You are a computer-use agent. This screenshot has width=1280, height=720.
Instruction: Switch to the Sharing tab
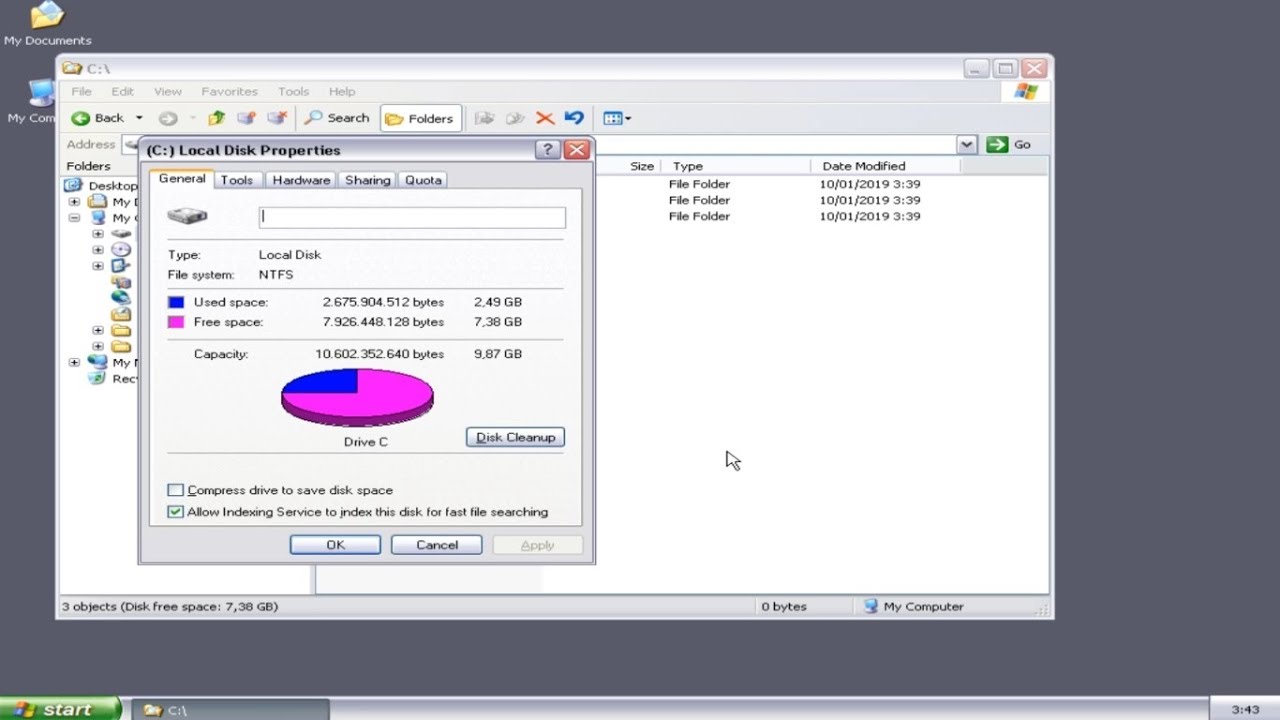[367, 180]
